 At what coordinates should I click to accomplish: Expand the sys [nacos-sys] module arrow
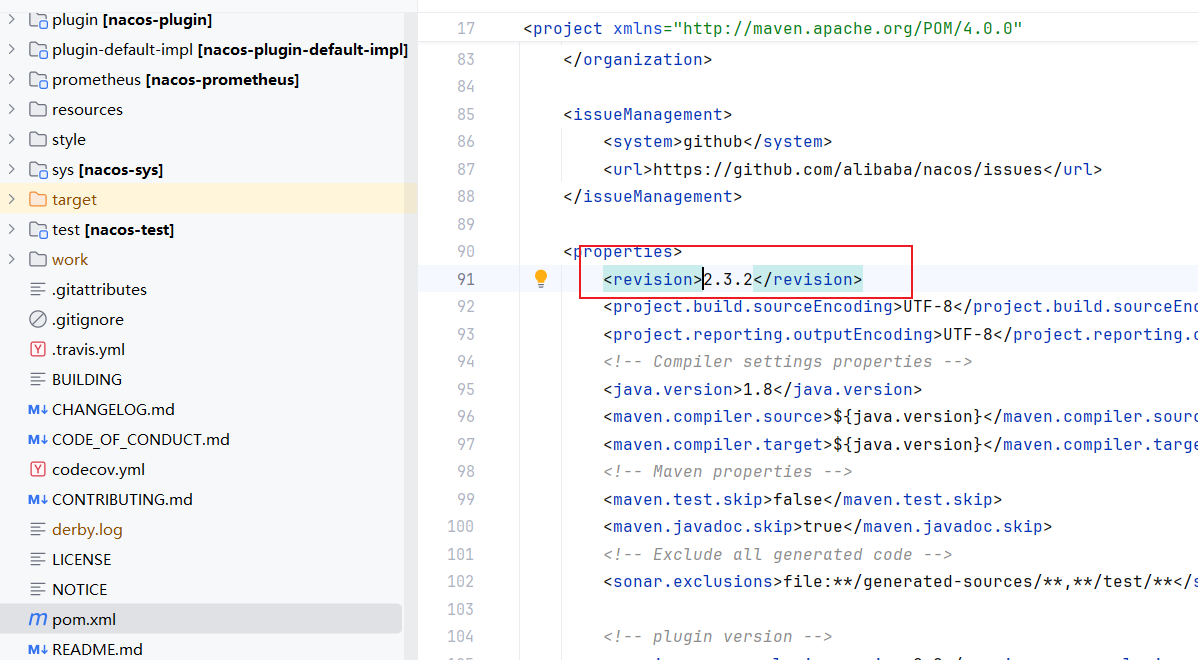click(x=12, y=169)
